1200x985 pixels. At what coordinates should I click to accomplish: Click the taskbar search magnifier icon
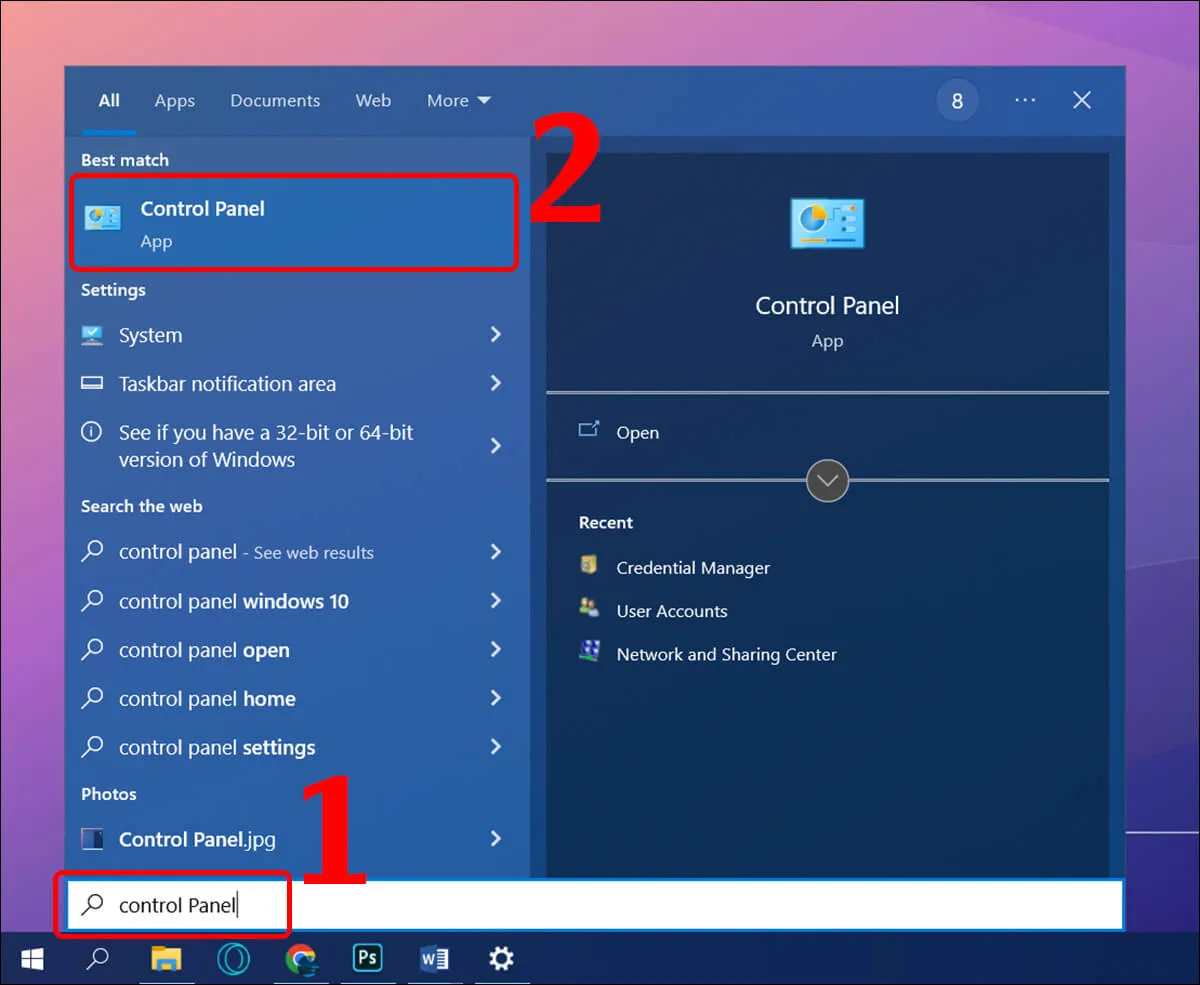[97, 959]
